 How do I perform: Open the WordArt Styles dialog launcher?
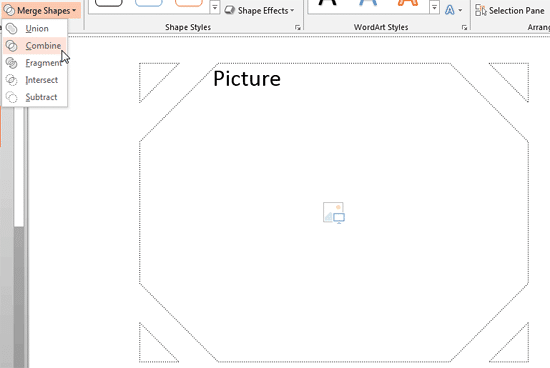(x=464, y=27)
